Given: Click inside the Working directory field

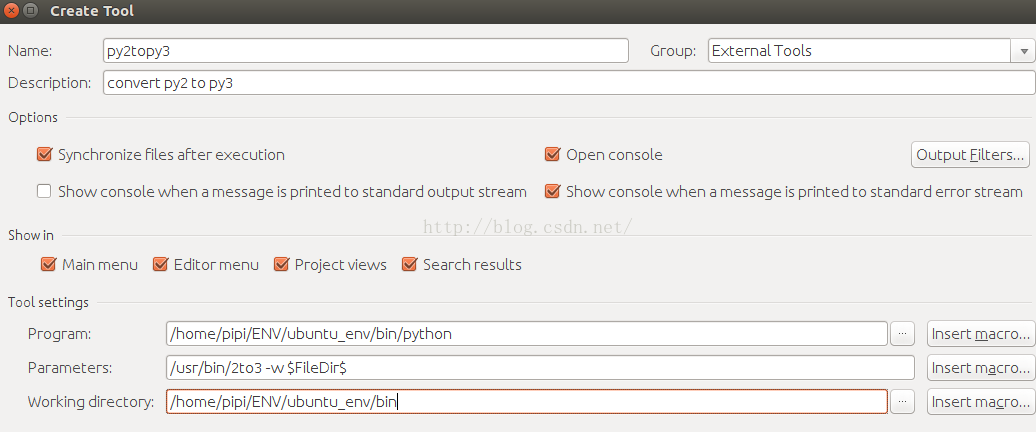Looking at the screenshot, I should coord(526,402).
